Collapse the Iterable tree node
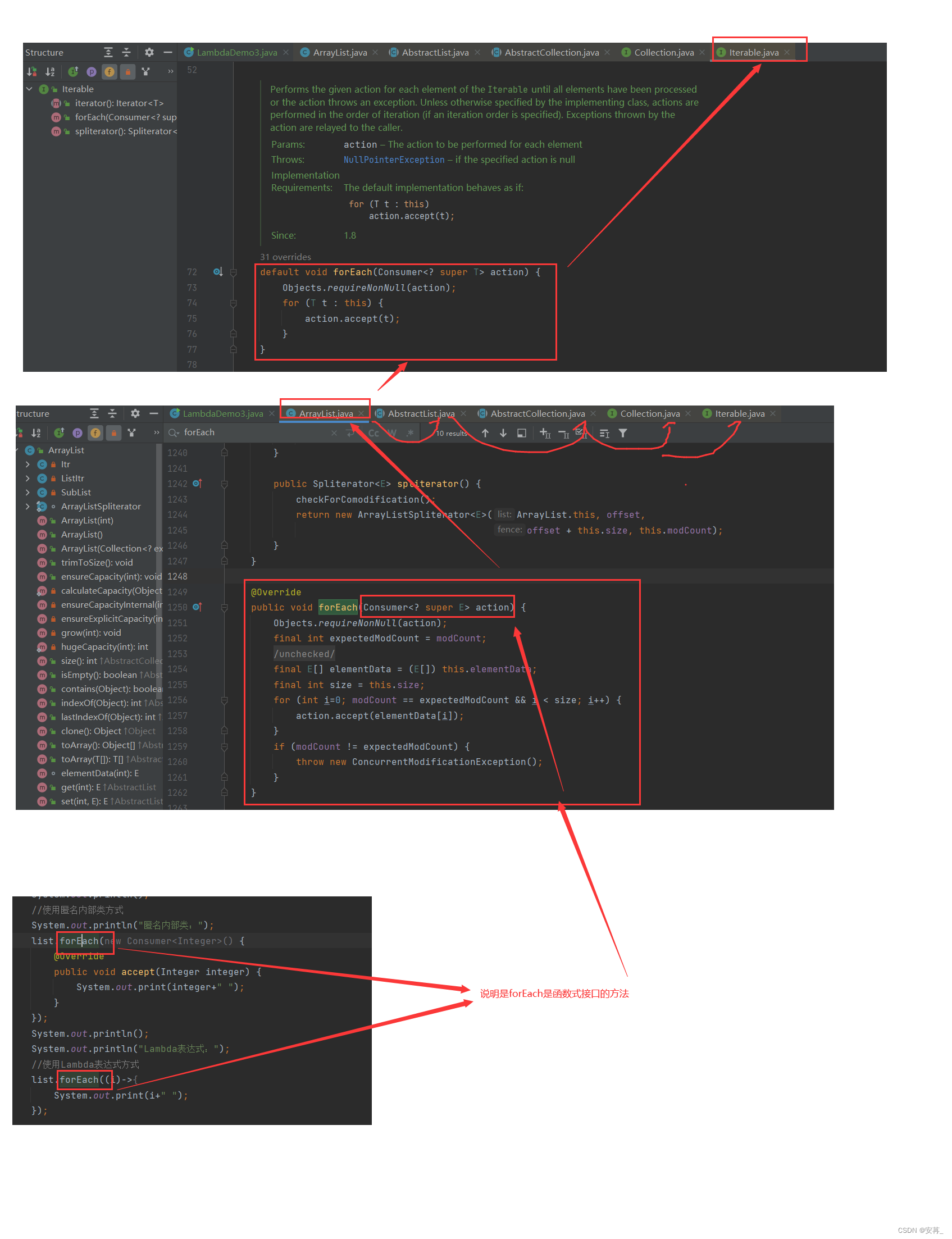Screen dimensions: 952x1239 point(29,89)
